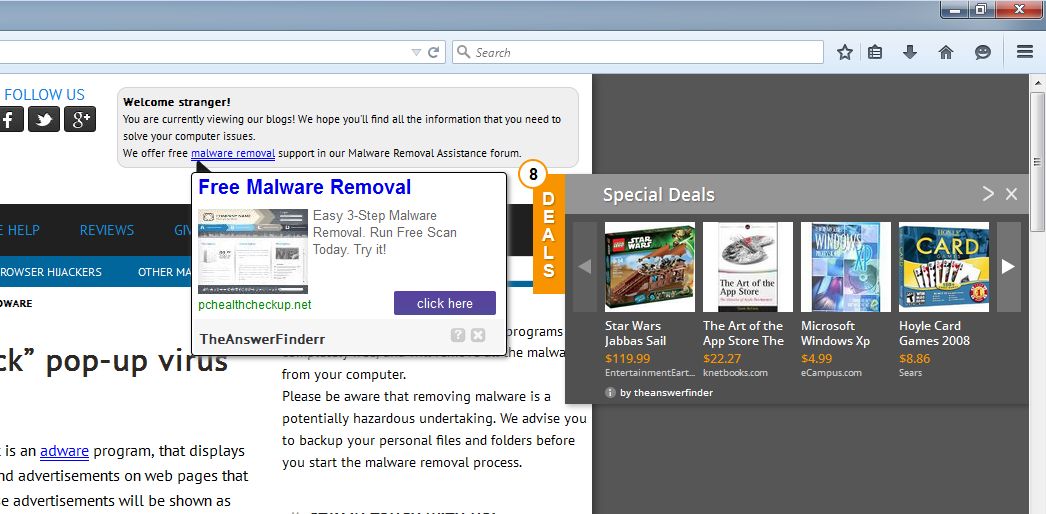The width and height of the screenshot is (1046, 514).
Task: Click the by theanswerfinder label
Action: [666, 393]
